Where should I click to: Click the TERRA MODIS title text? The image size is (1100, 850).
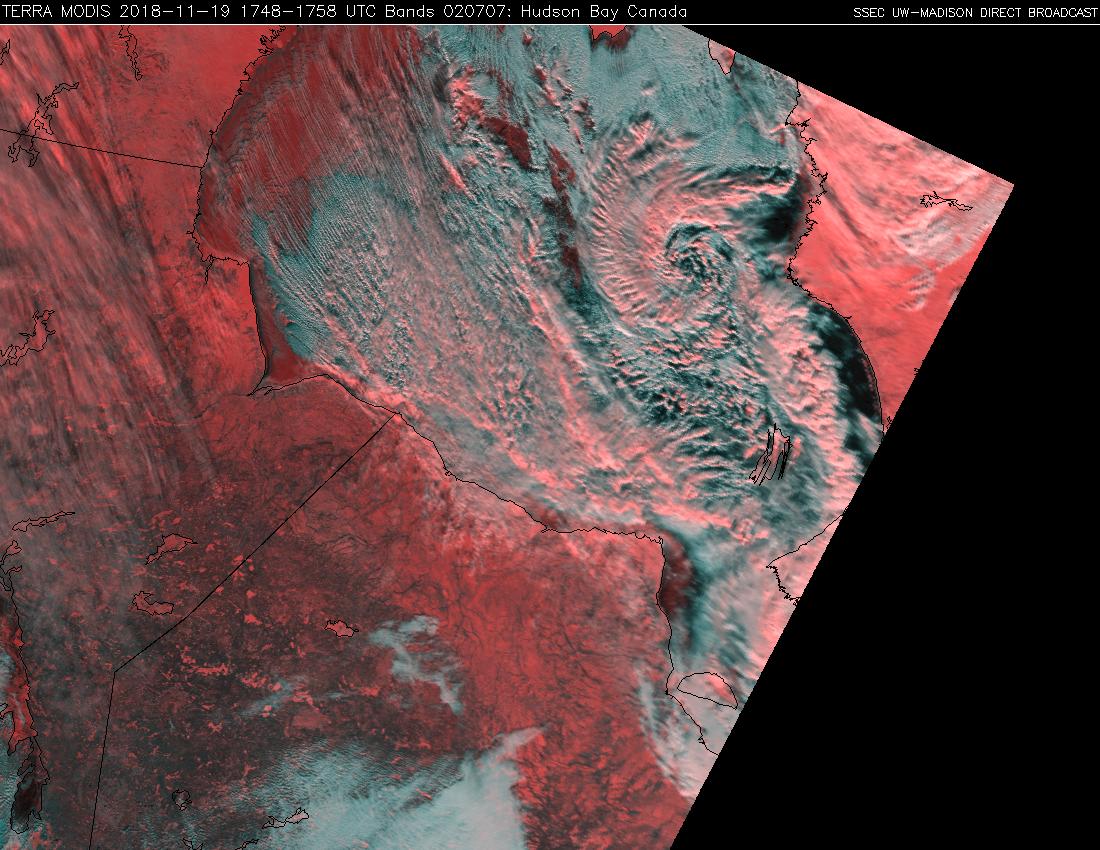click(57, 12)
